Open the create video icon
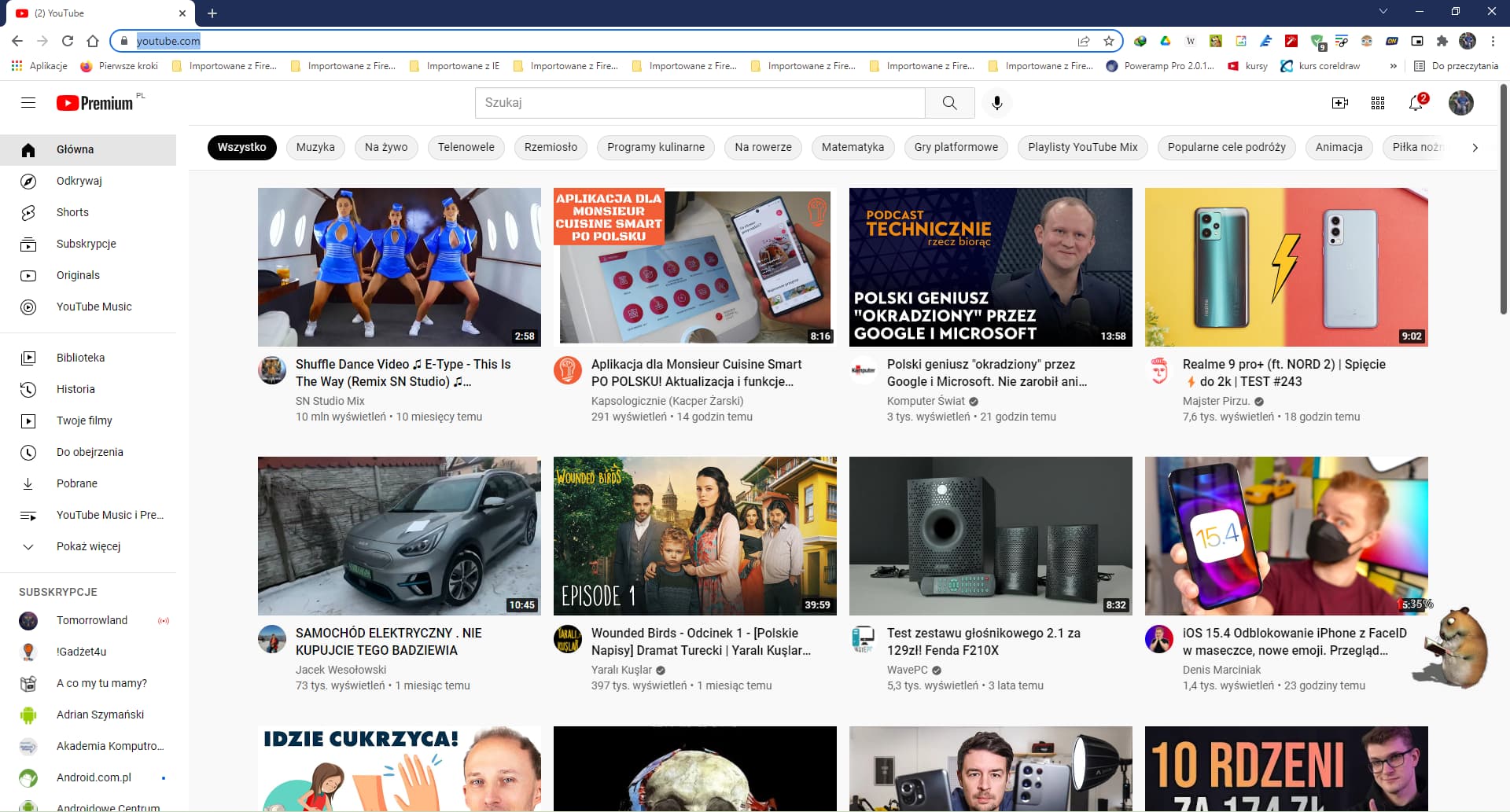Screen dimensions: 1510x812 pos(1339,103)
